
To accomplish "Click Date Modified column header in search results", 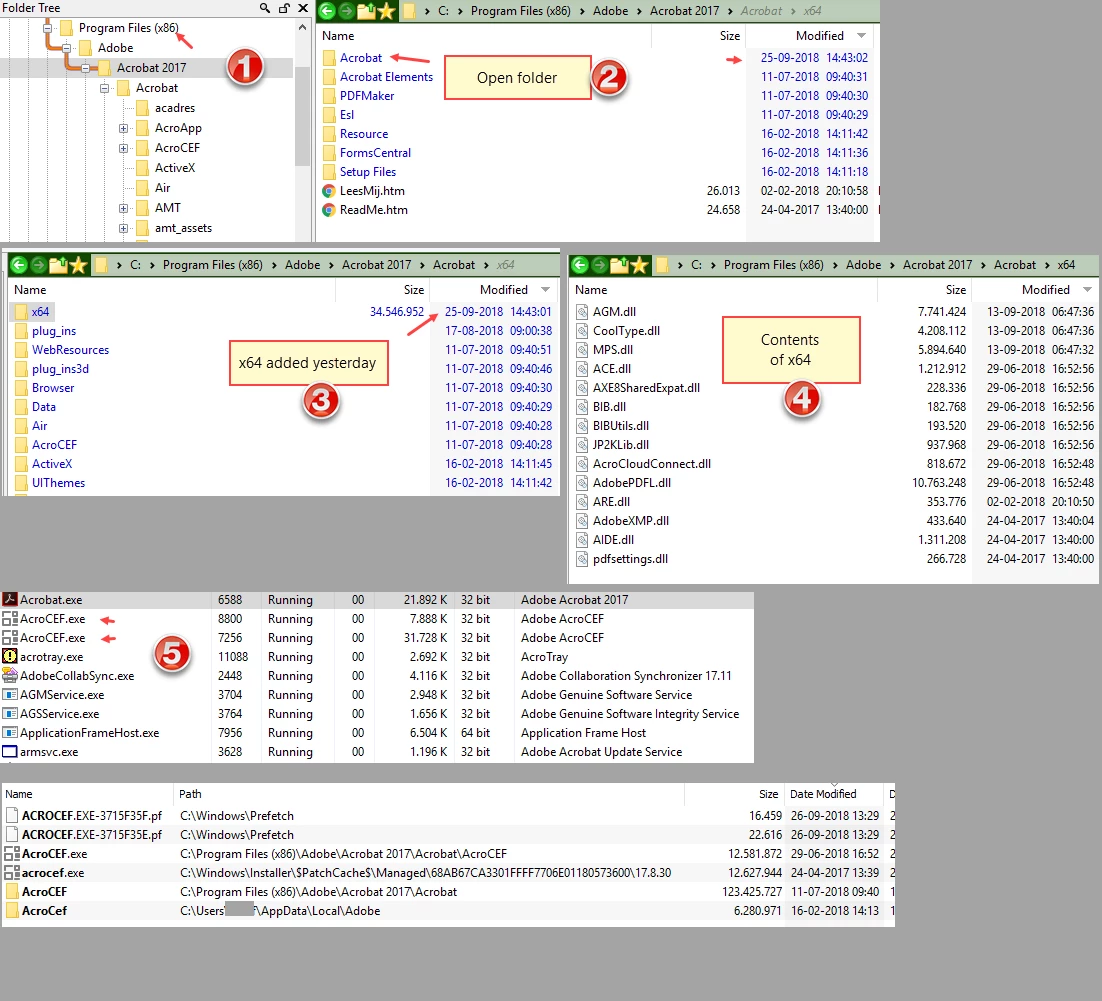I will [823, 794].
